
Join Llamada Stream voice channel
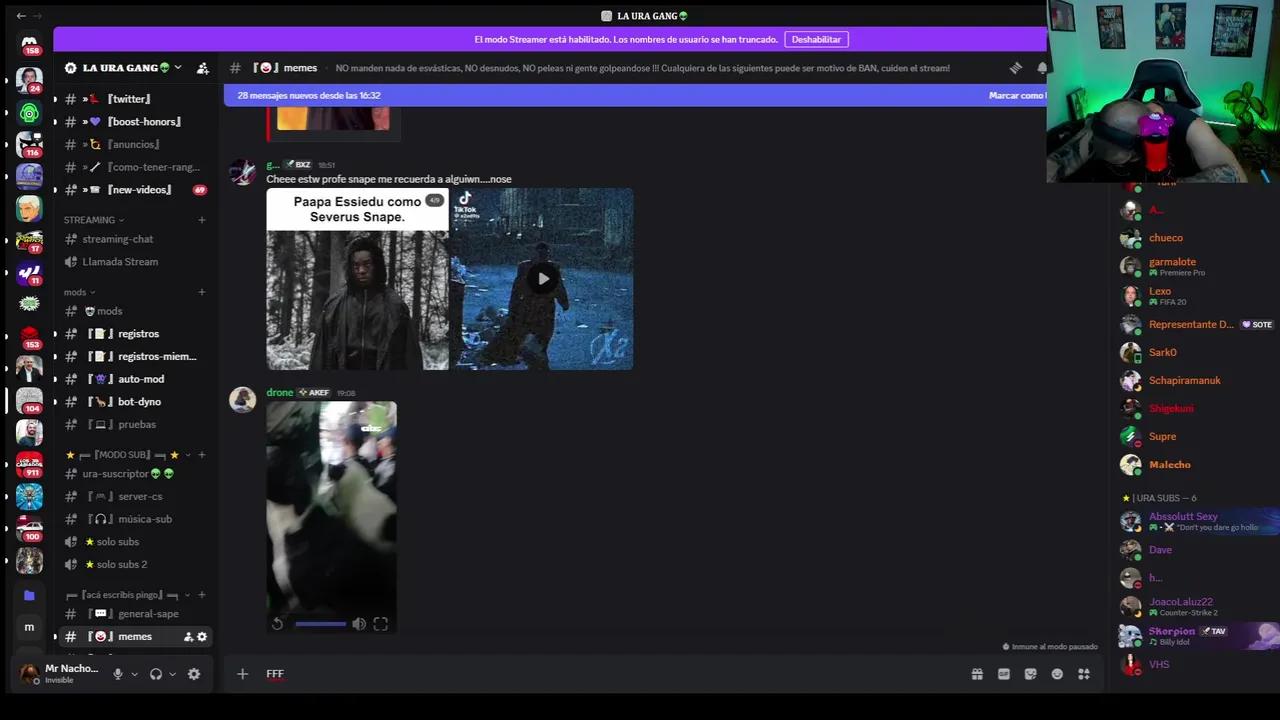pyautogui.click(x=132, y=262)
